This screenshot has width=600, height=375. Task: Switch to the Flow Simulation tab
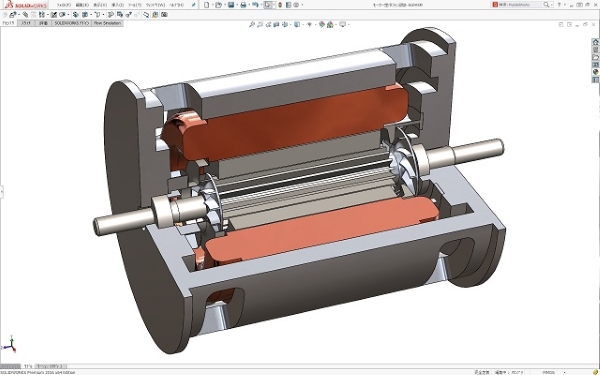[107, 23]
